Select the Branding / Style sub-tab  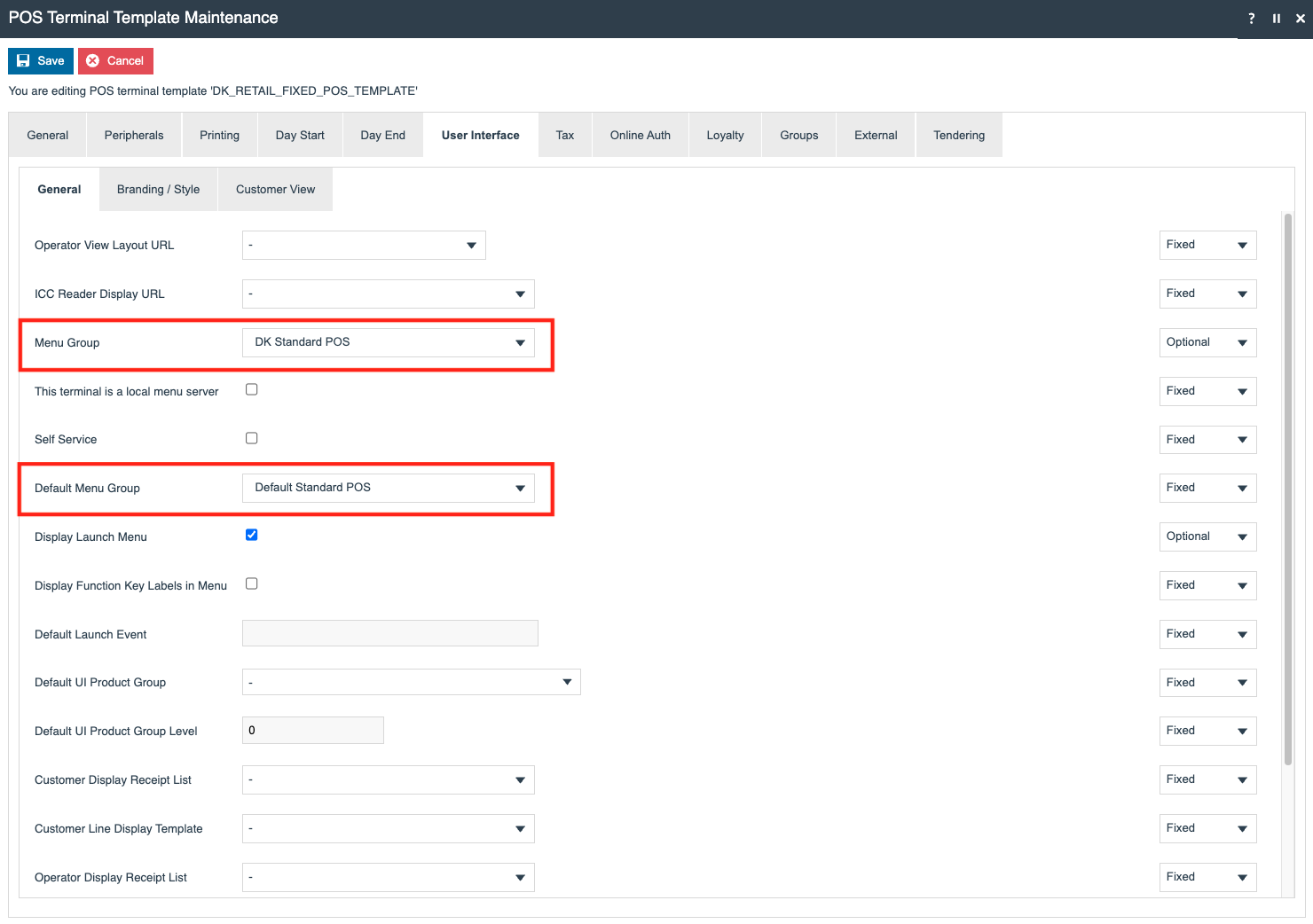158,189
